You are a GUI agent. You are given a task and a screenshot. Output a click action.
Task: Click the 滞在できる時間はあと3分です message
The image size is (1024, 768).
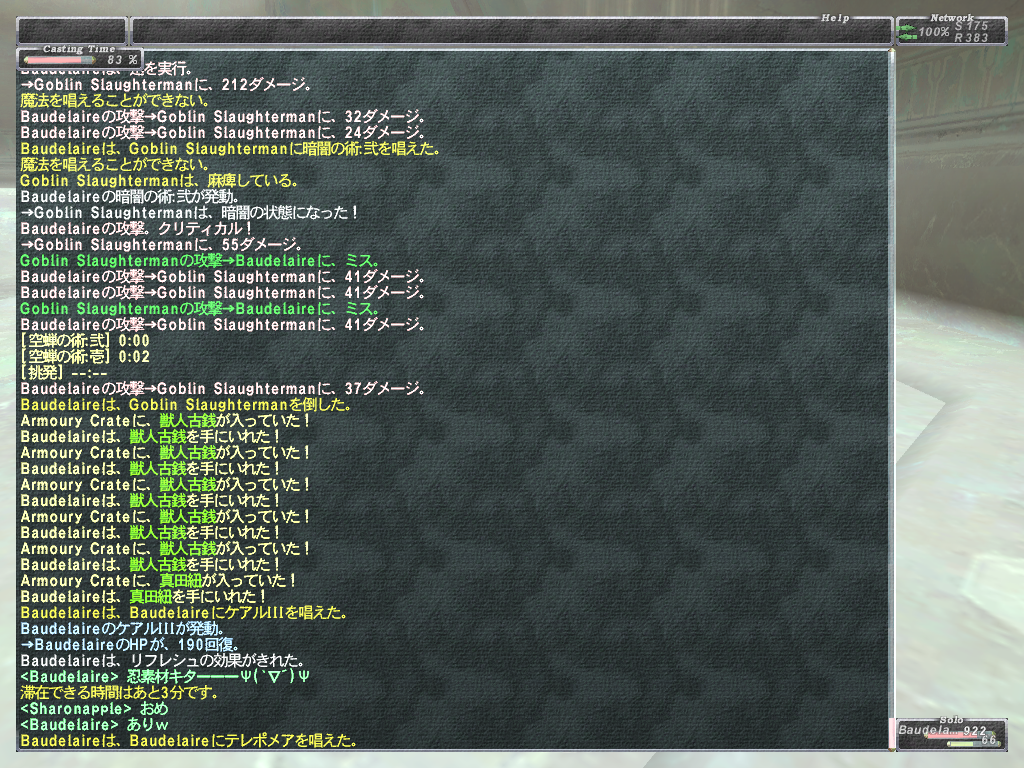point(119,693)
